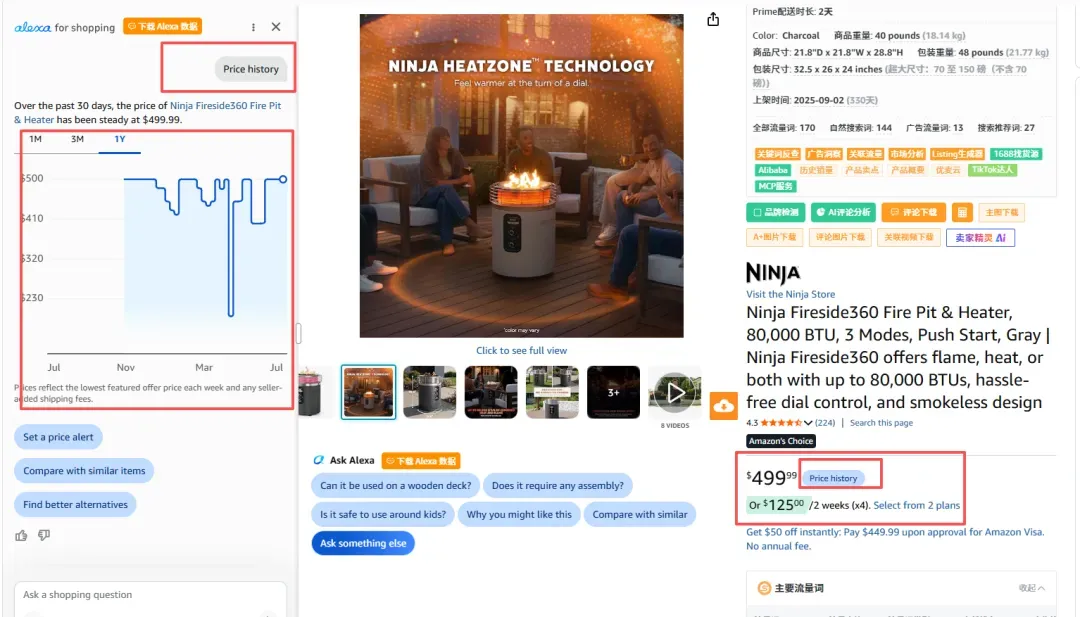Click the 市场分析 tag

click(906, 154)
